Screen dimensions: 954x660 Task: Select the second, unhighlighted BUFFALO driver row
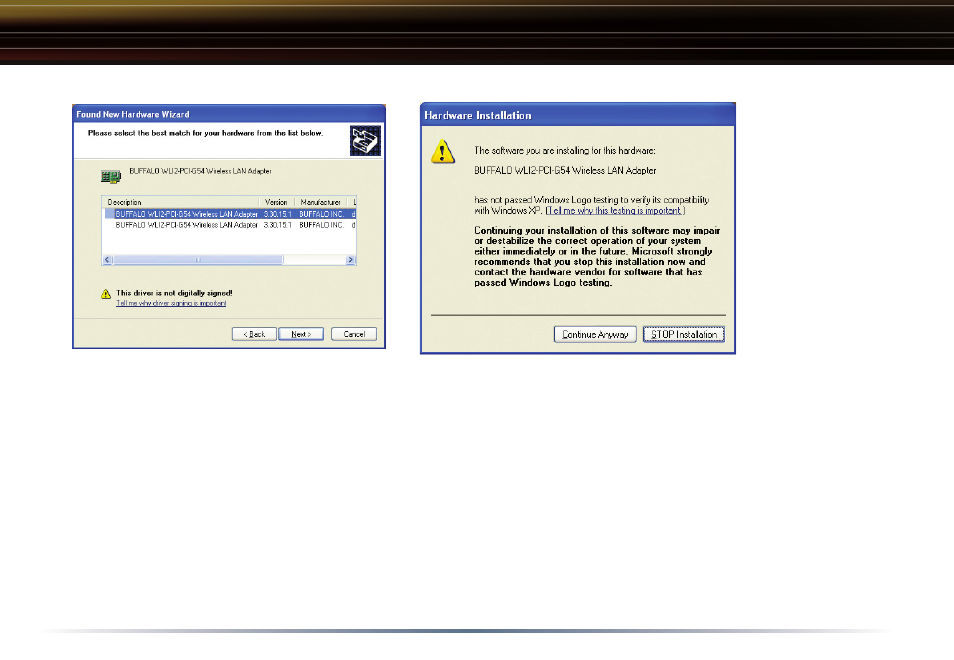pos(230,225)
